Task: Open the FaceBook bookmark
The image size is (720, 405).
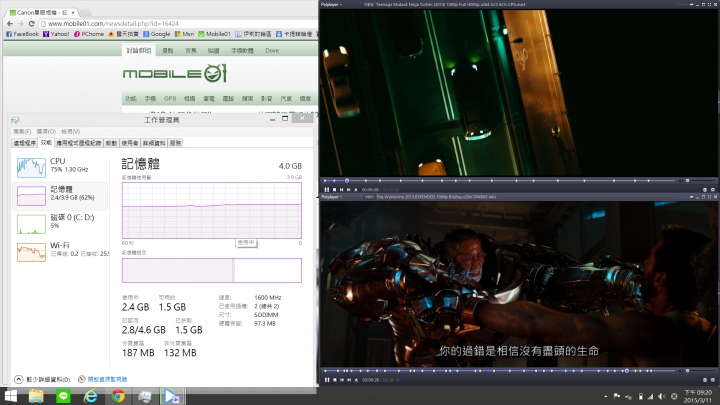Action: click(22, 34)
